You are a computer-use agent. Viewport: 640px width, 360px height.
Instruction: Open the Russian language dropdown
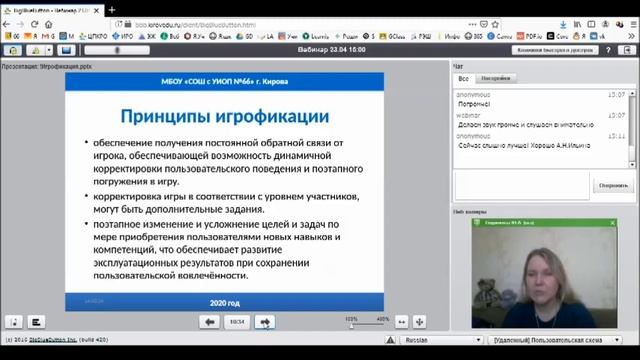(442, 340)
